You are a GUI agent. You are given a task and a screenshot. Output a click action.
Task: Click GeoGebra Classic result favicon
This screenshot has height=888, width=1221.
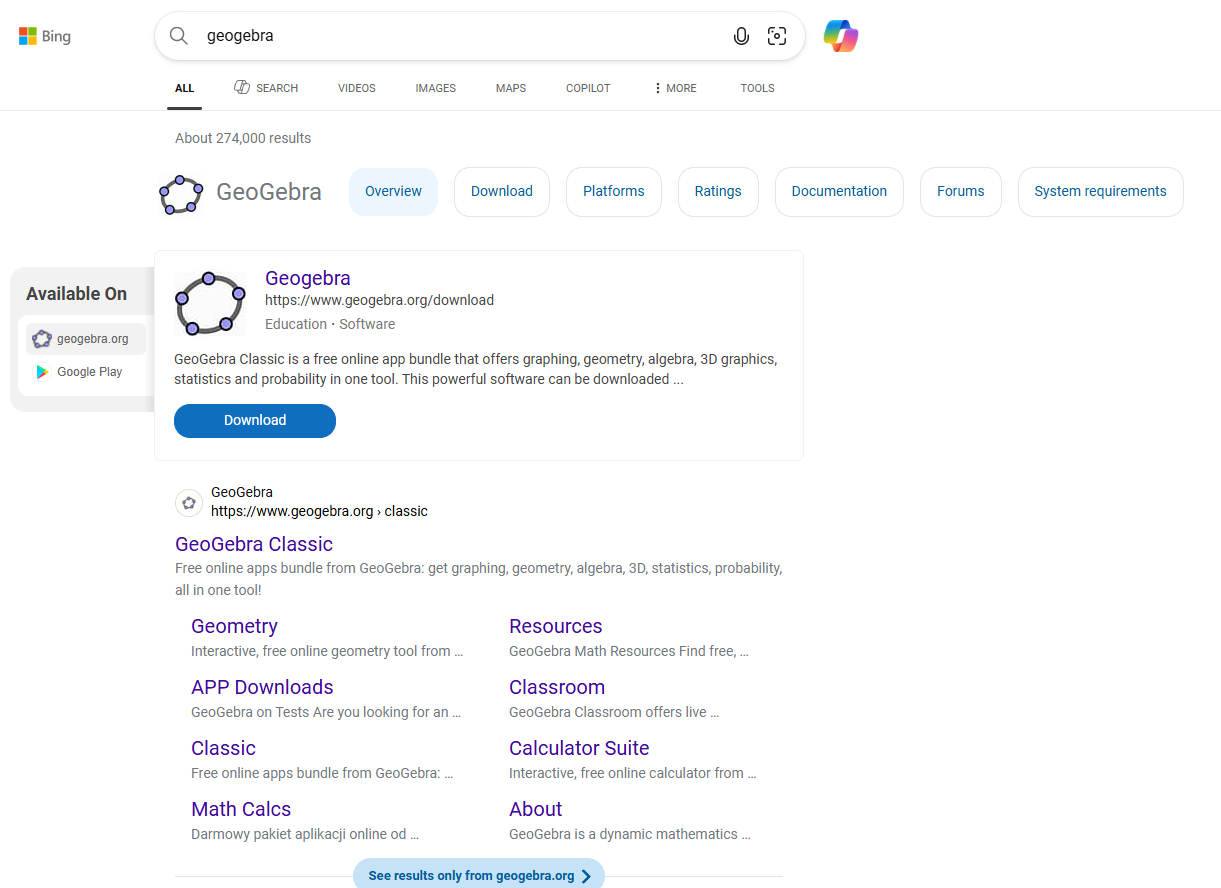pyautogui.click(x=189, y=502)
